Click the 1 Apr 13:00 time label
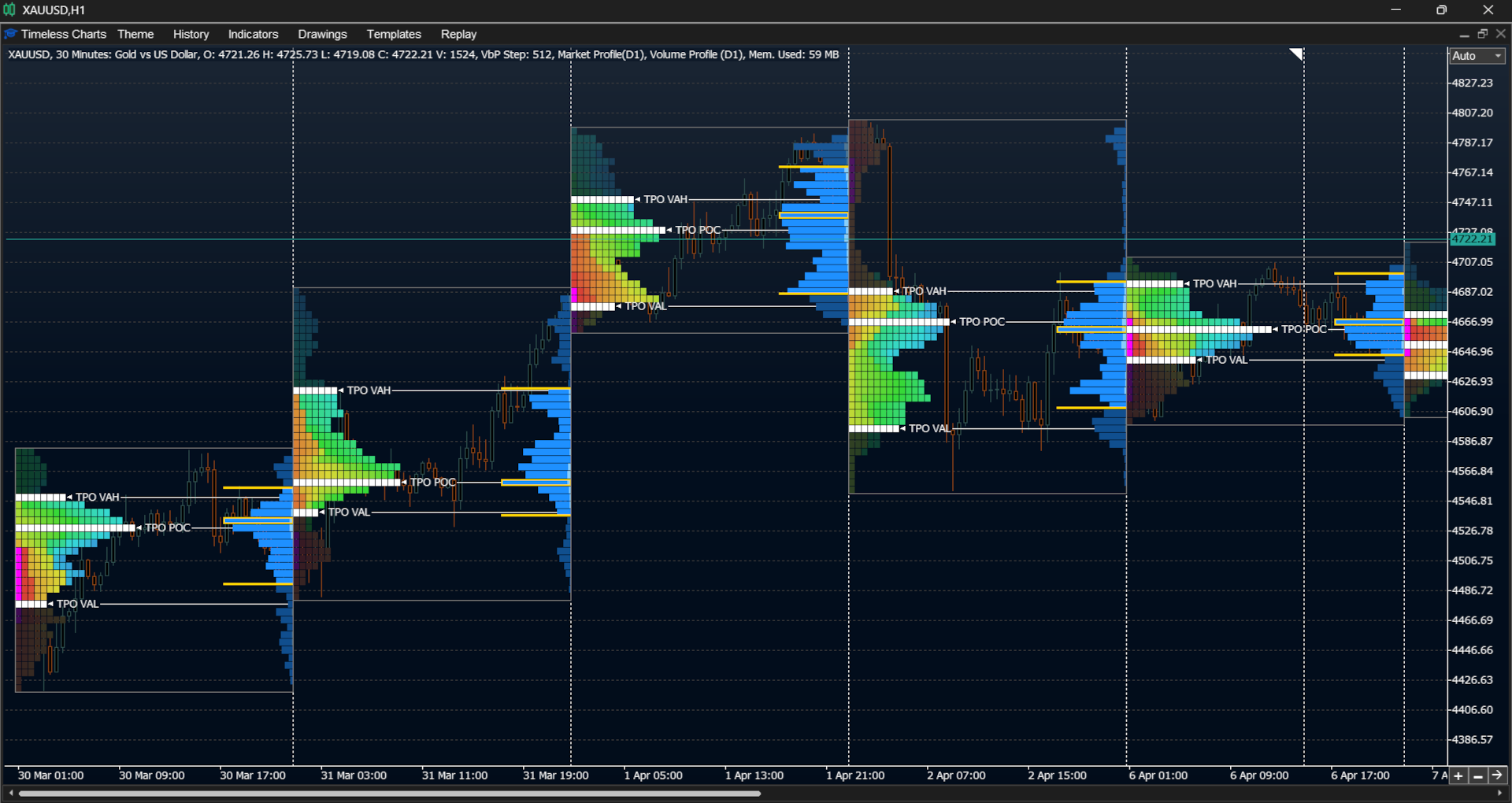Screen dimensions: 1512x803 [x=754, y=776]
